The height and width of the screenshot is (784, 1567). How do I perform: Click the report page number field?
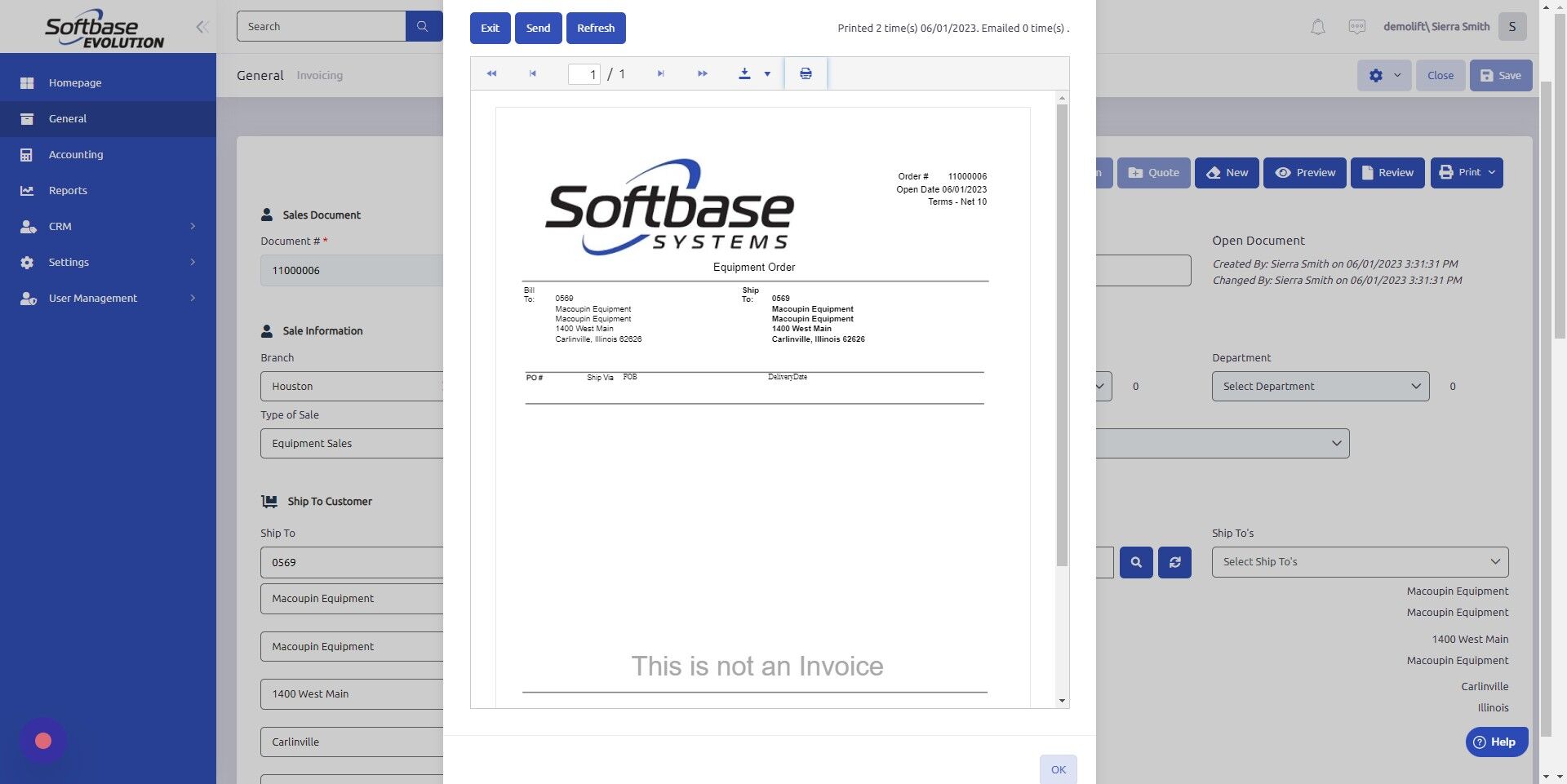tap(584, 74)
